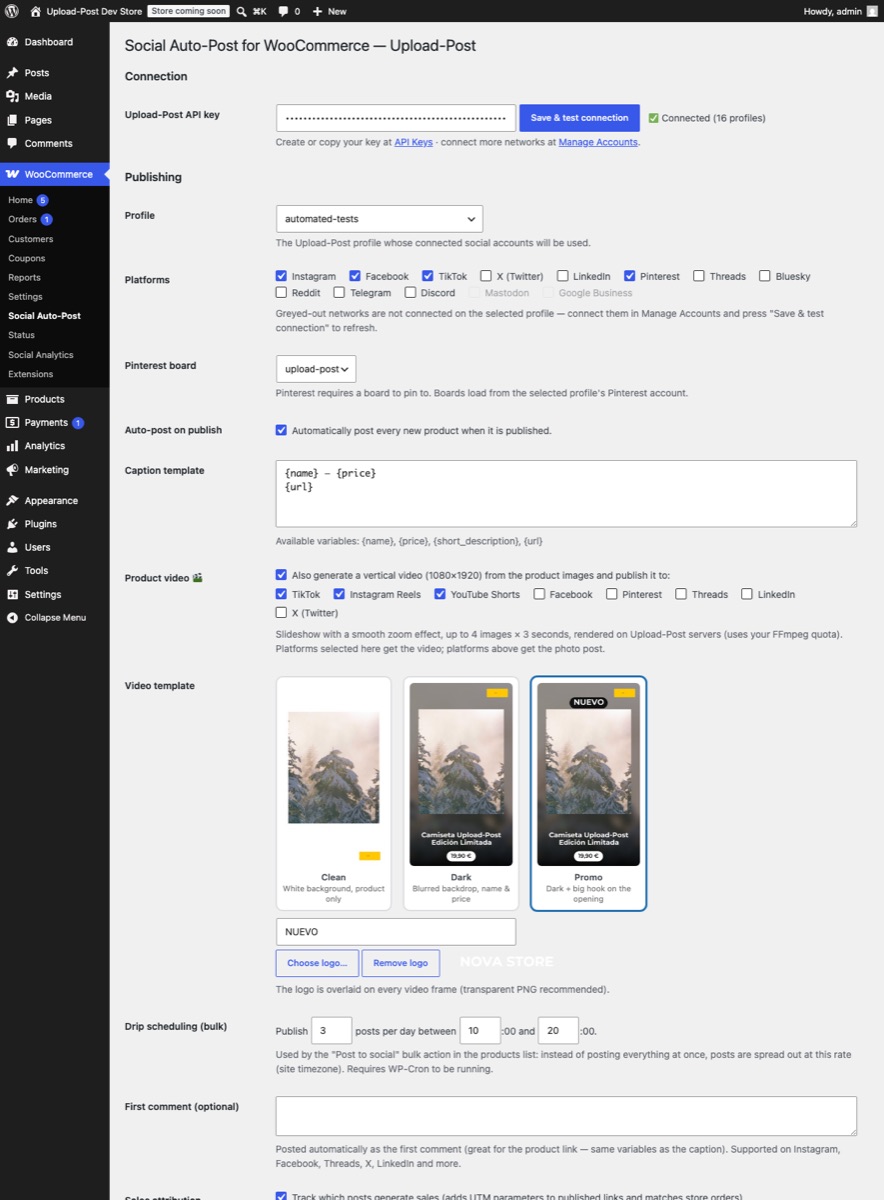Uncheck the Pinterest platform checkbox
Viewport: 884px width, 1200px height.
630,276
